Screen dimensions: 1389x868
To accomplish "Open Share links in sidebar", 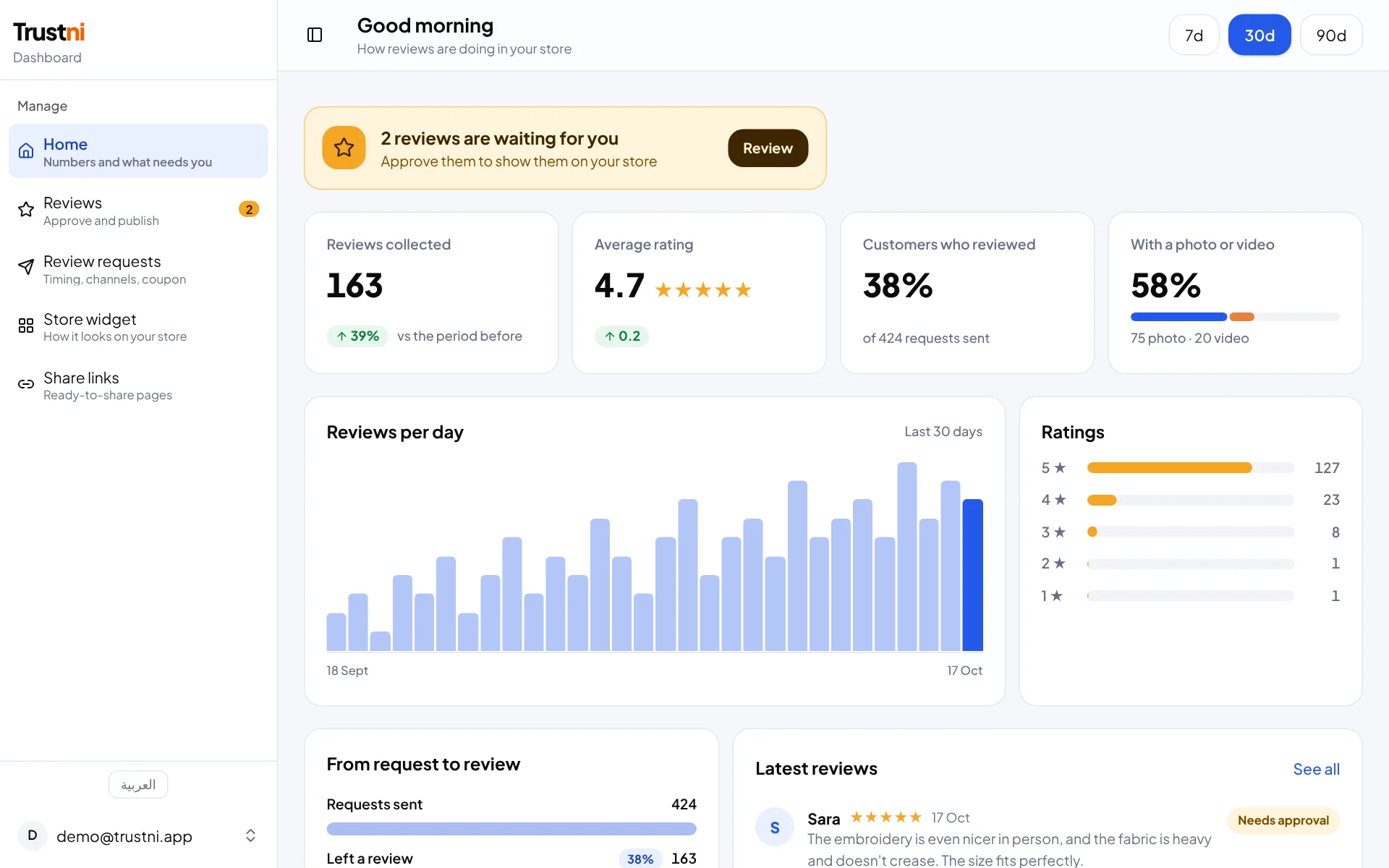I will (138, 384).
